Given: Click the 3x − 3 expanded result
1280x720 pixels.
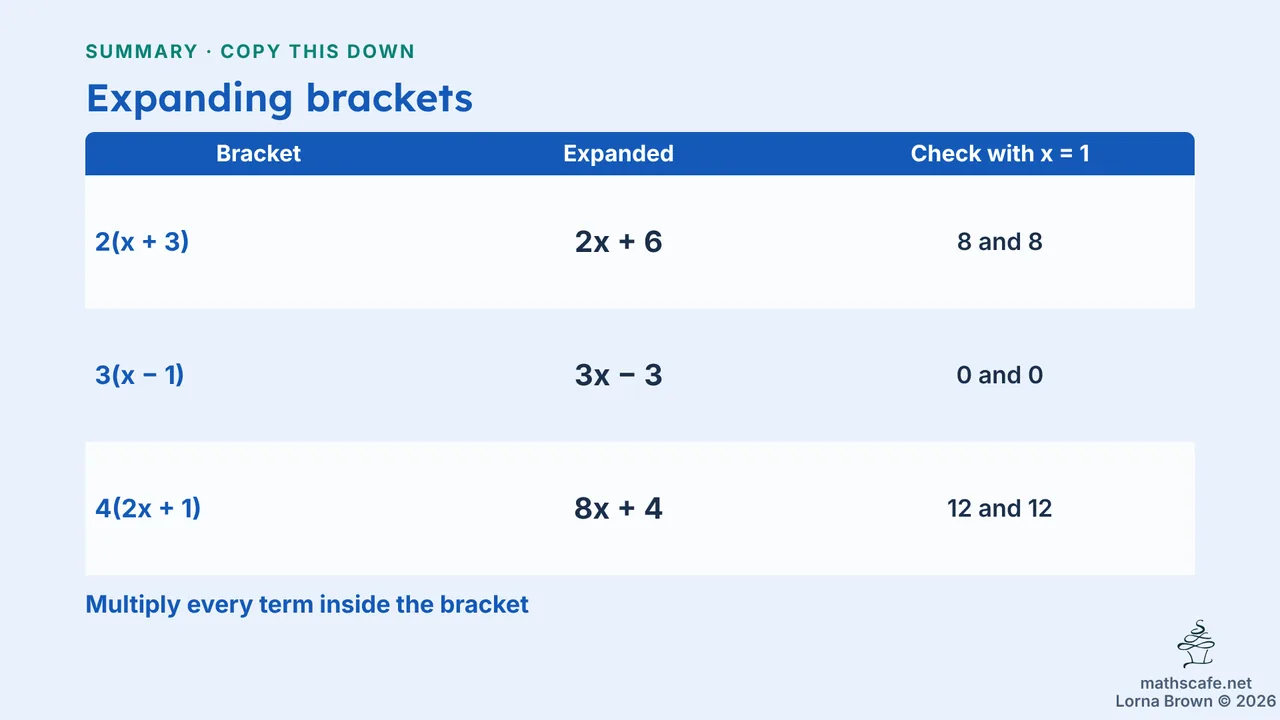Looking at the screenshot, I should [618, 375].
